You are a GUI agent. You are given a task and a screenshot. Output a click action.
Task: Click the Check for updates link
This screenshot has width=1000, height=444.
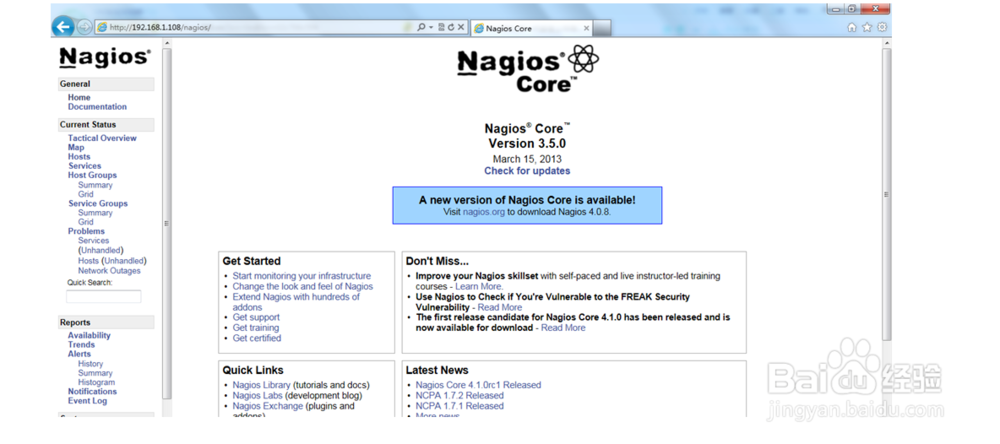tap(527, 171)
